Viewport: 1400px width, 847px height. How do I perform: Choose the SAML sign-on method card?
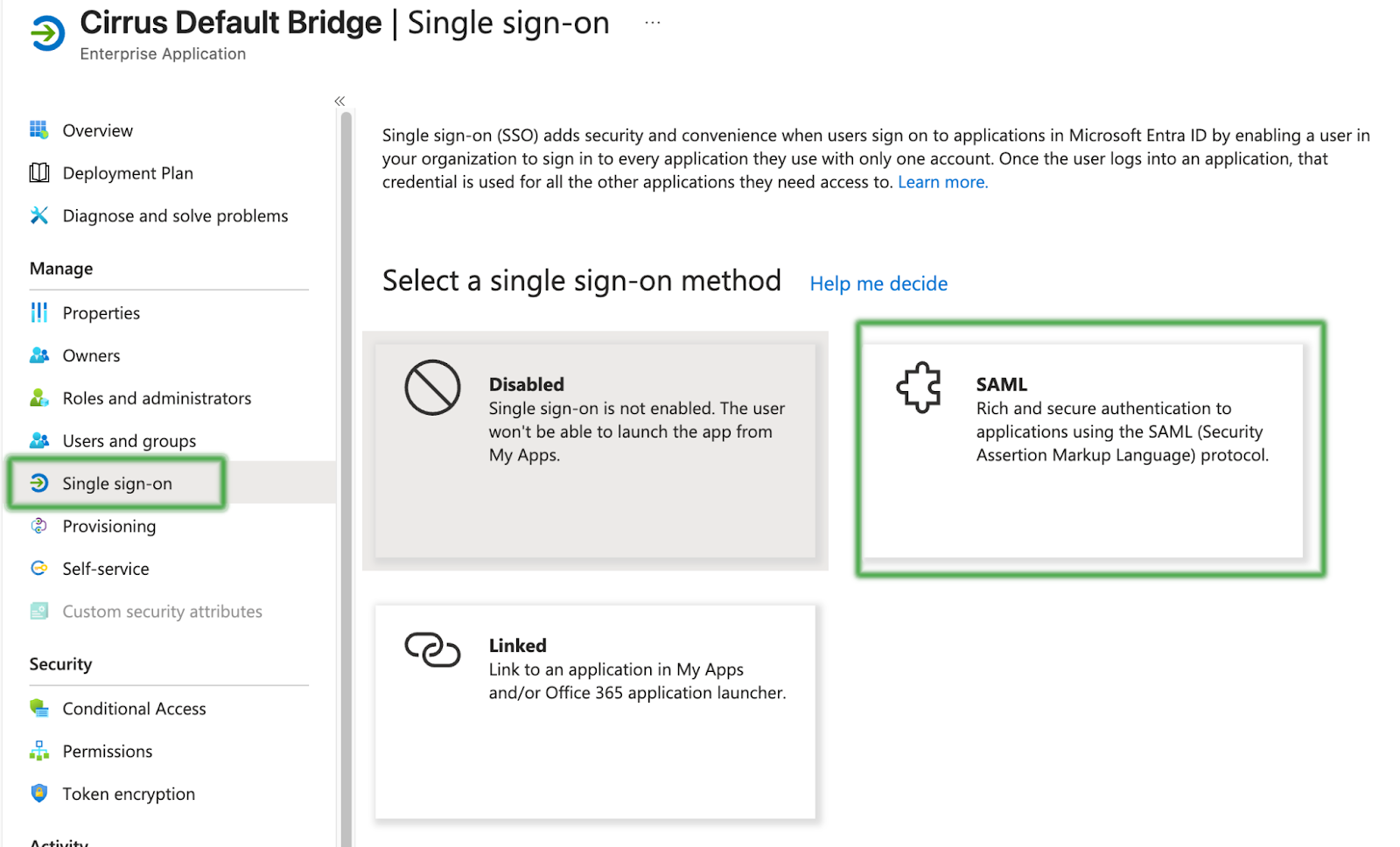click(1083, 450)
